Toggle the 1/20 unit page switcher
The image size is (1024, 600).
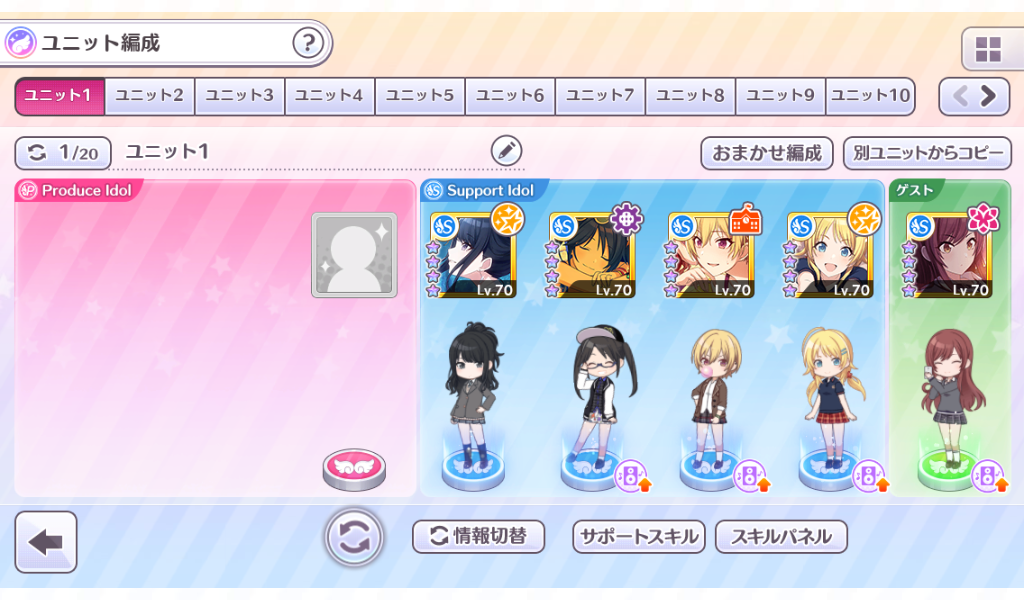click(x=63, y=153)
